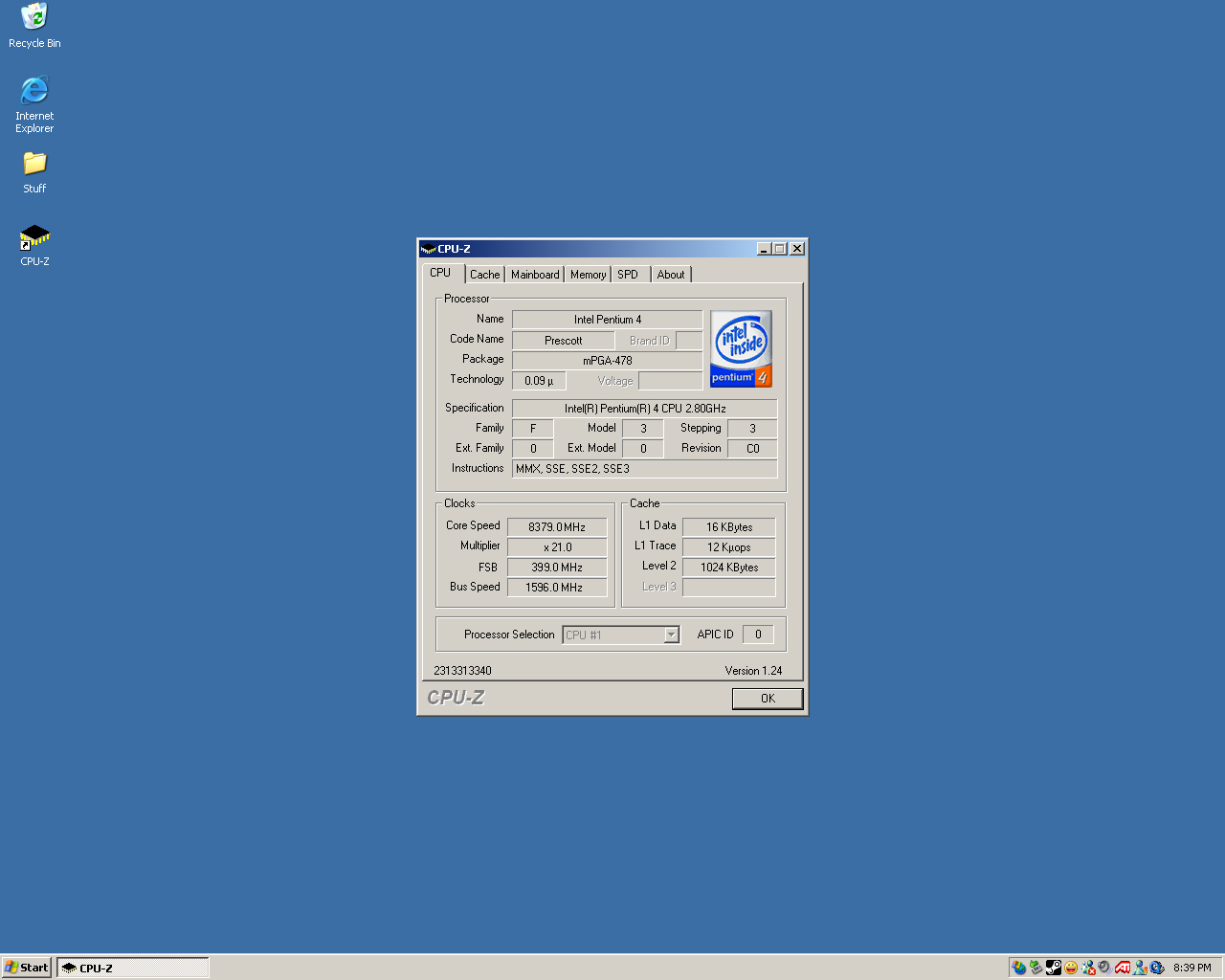The image size is (1225, 980).
Task: Open the Start menu
Action: (27, 968)
